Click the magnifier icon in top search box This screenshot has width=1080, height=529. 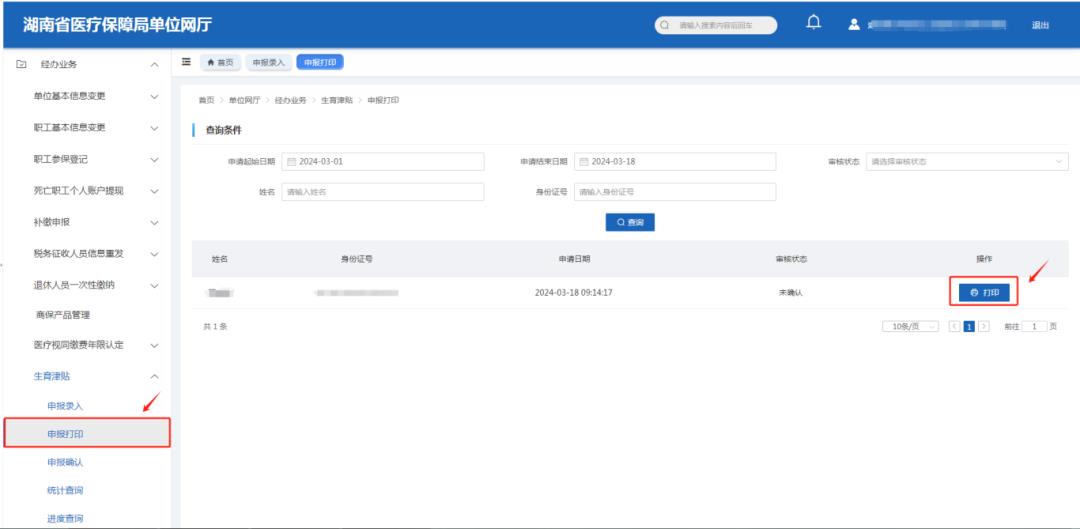click(x=665, y=25)
